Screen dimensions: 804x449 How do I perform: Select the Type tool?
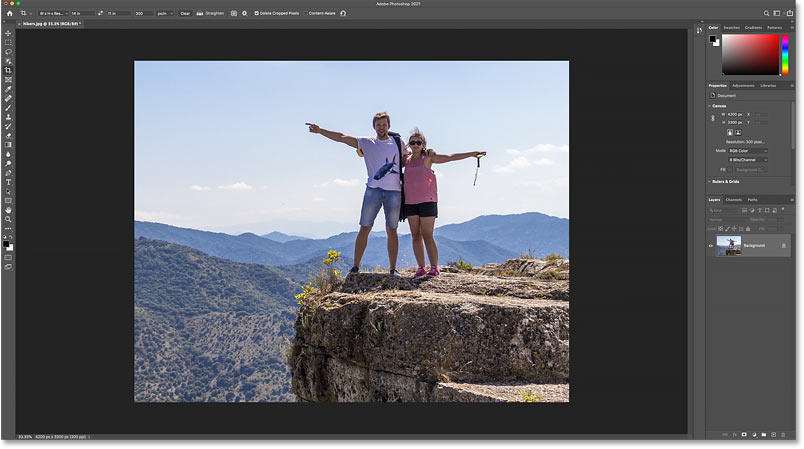8,182
